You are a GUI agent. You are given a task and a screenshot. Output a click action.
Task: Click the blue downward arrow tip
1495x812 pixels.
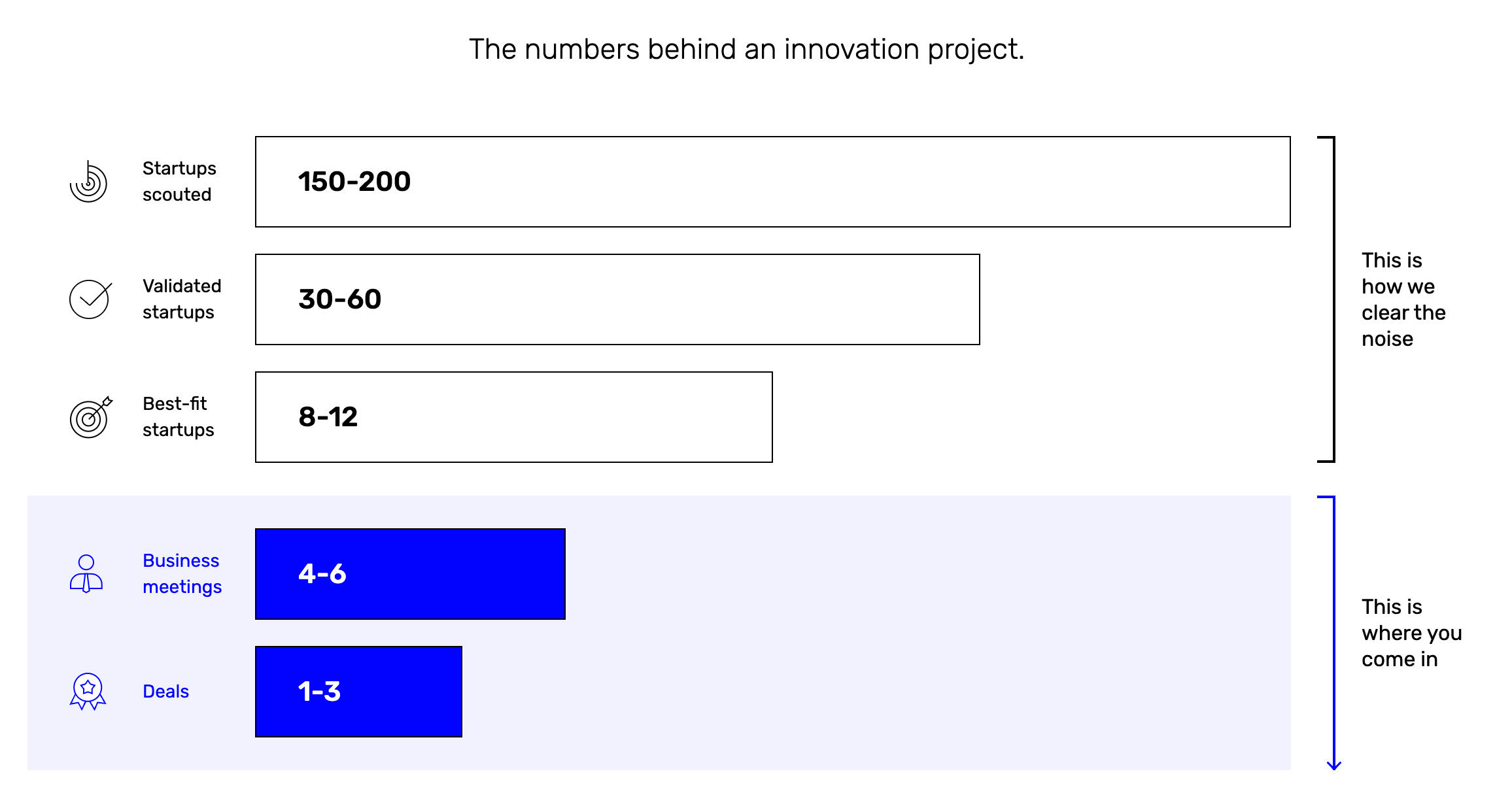(x=1334, y=766)
